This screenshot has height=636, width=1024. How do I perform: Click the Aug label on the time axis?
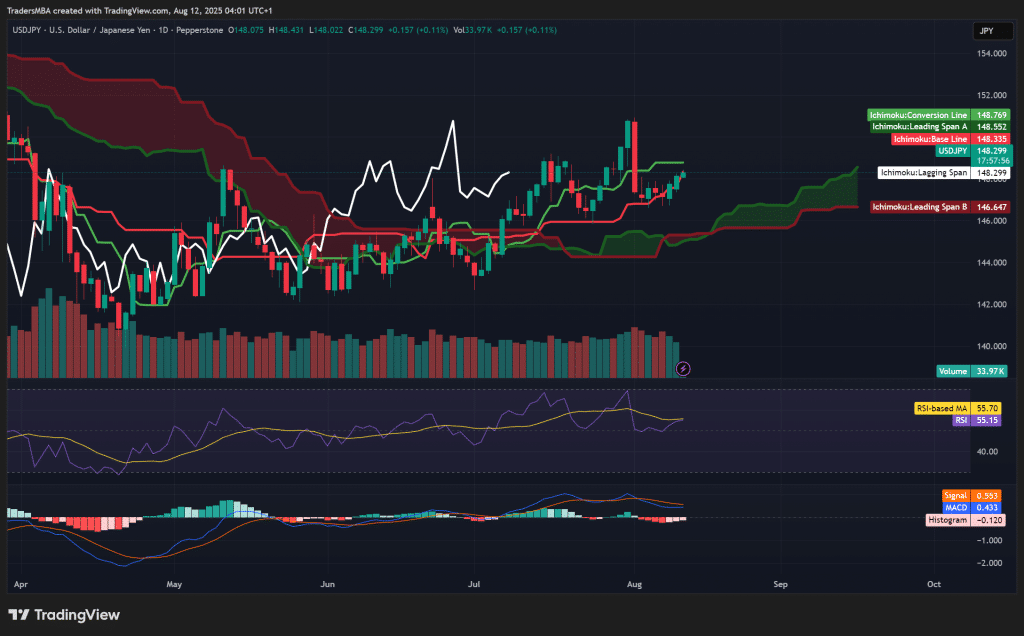pos(635,584)
